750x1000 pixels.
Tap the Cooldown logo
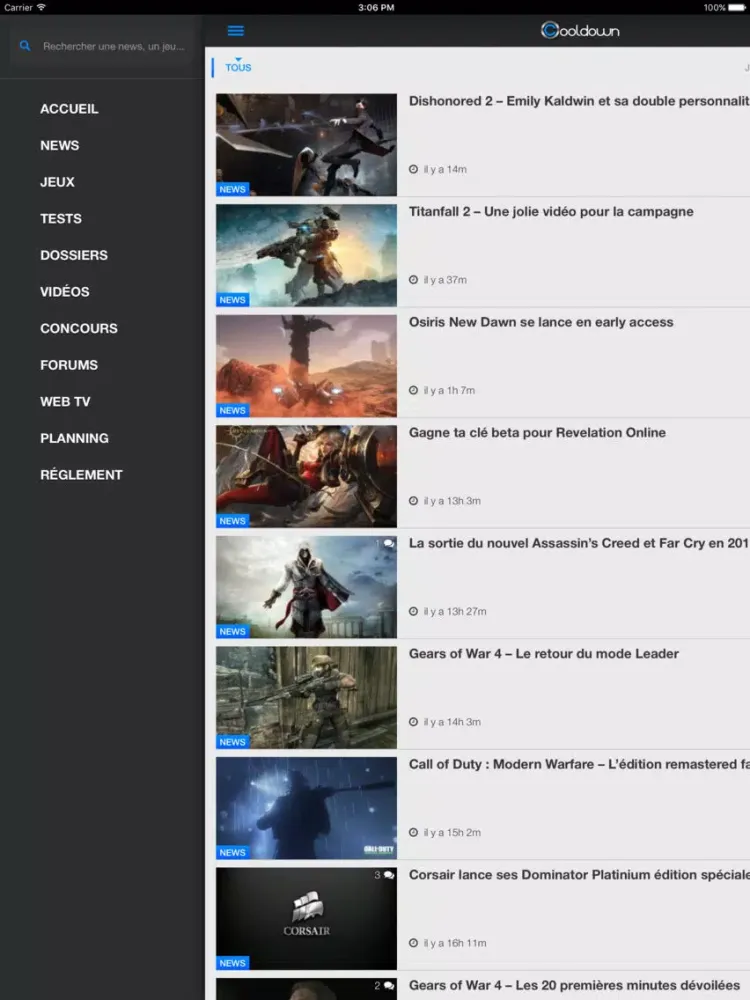pyautogui.click(x=580, y=30)
